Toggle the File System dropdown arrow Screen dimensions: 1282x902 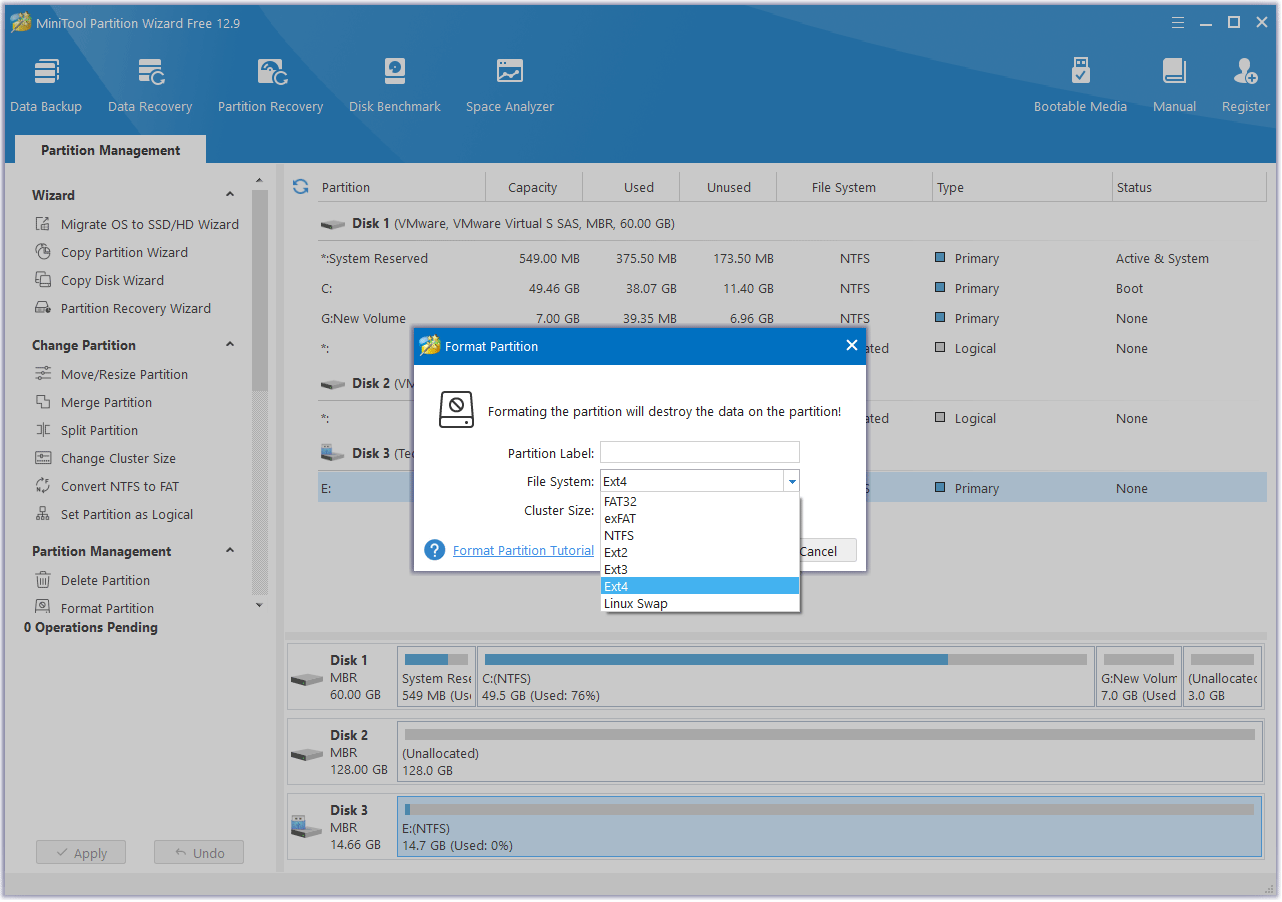coord(792,482)
